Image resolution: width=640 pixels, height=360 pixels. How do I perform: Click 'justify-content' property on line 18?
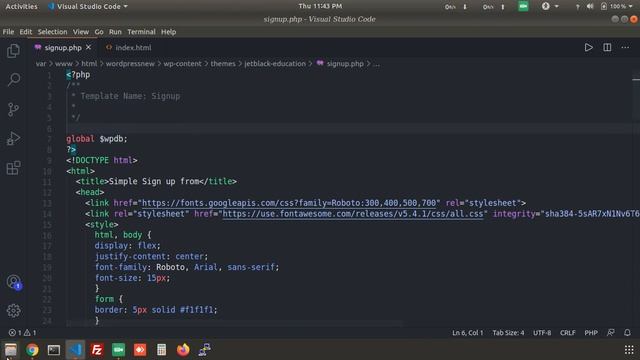click(130, 256)
